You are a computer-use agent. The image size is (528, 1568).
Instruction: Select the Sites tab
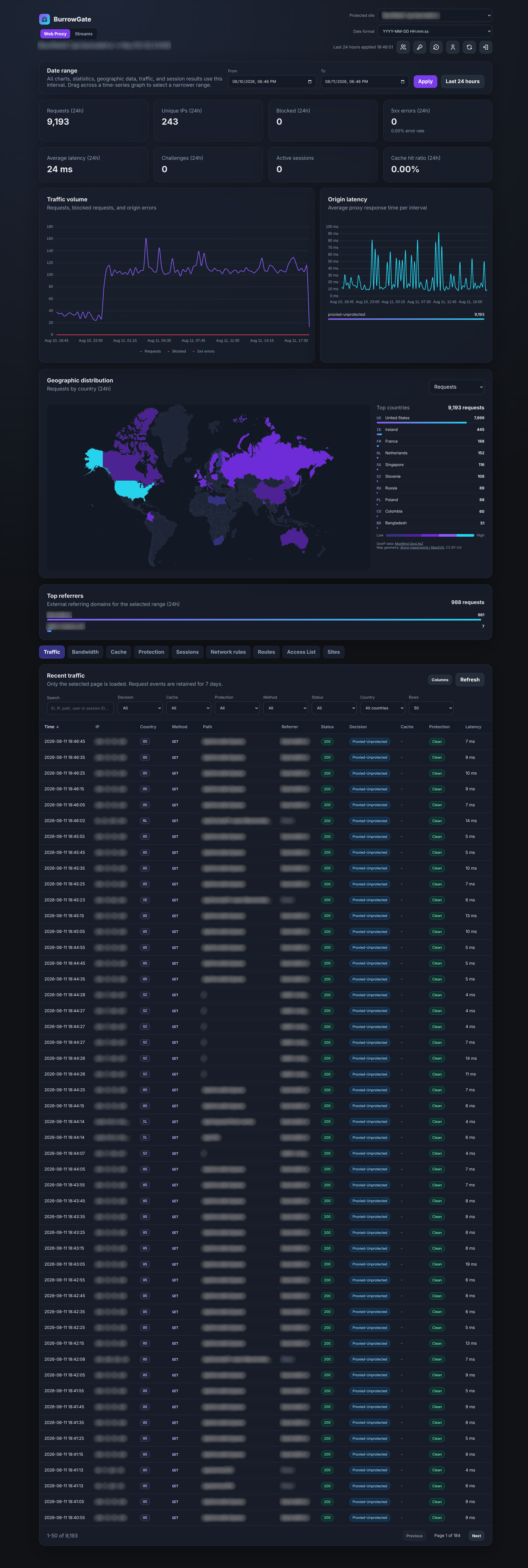point(334,652)
